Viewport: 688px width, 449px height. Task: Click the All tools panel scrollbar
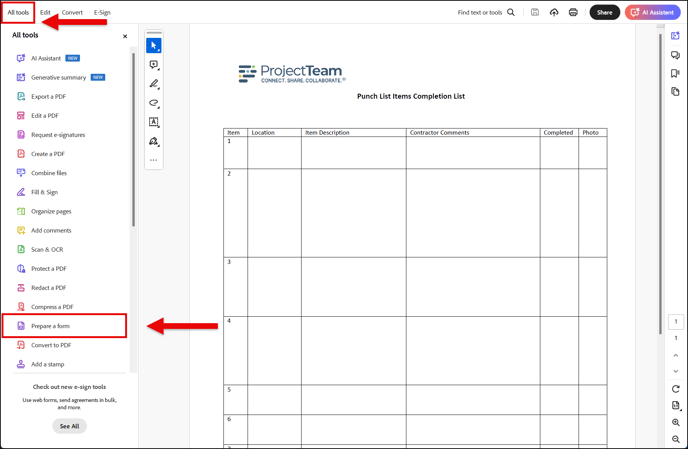pyautogui.click(x=133, y=140)
